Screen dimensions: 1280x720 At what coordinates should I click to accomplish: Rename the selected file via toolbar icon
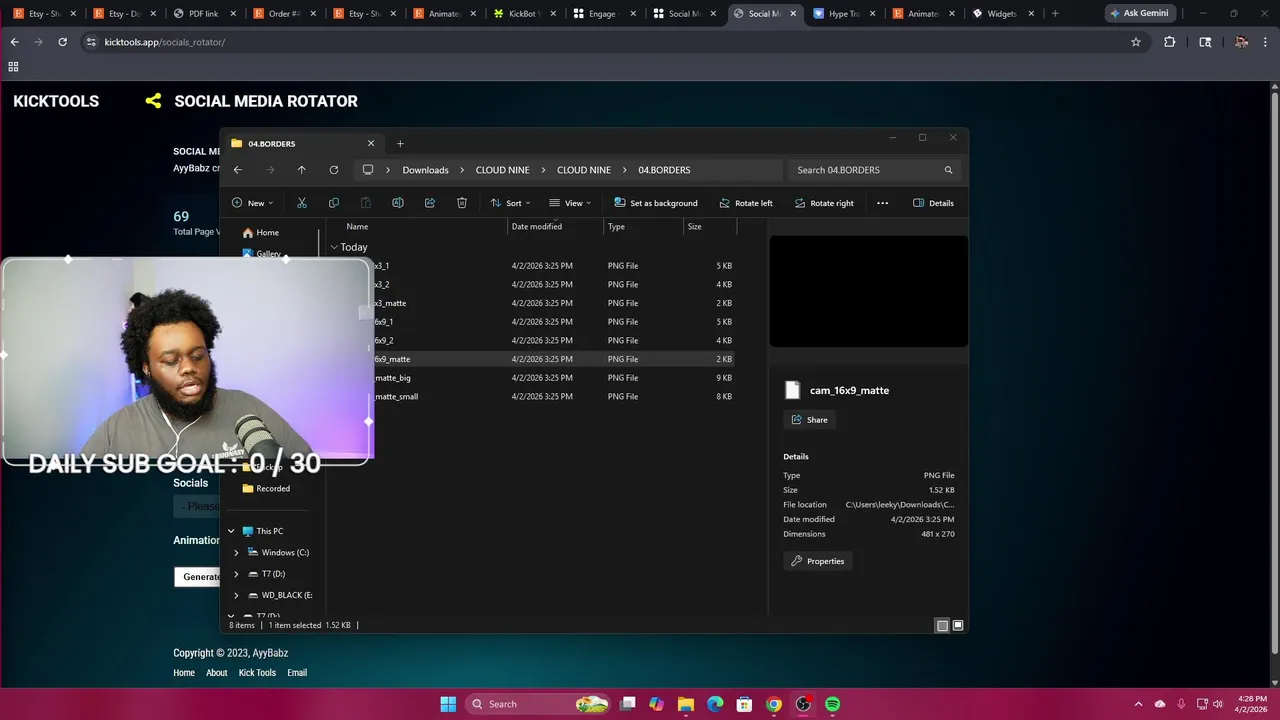point(397,203)
